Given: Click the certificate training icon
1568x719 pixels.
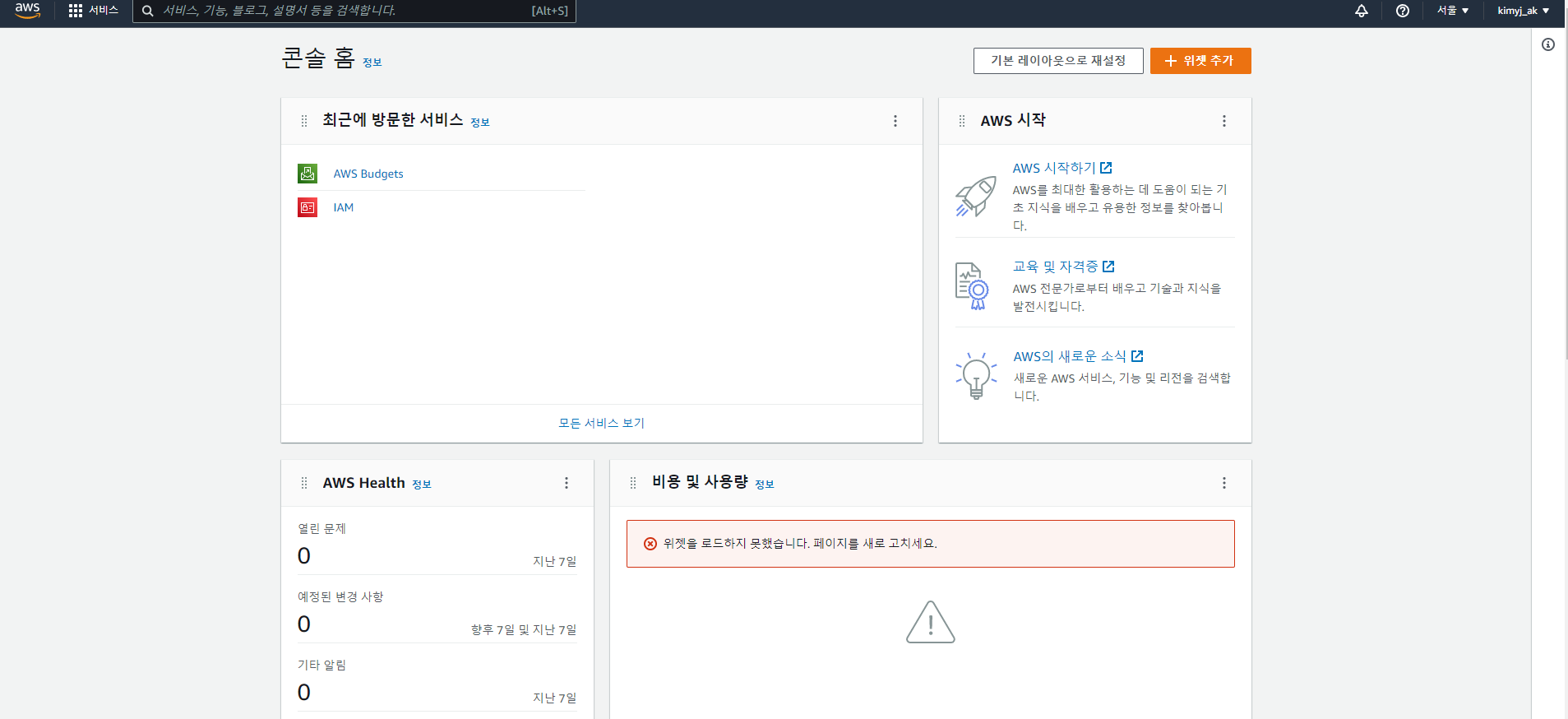Looking at the screenshot, I should point(972,286).
